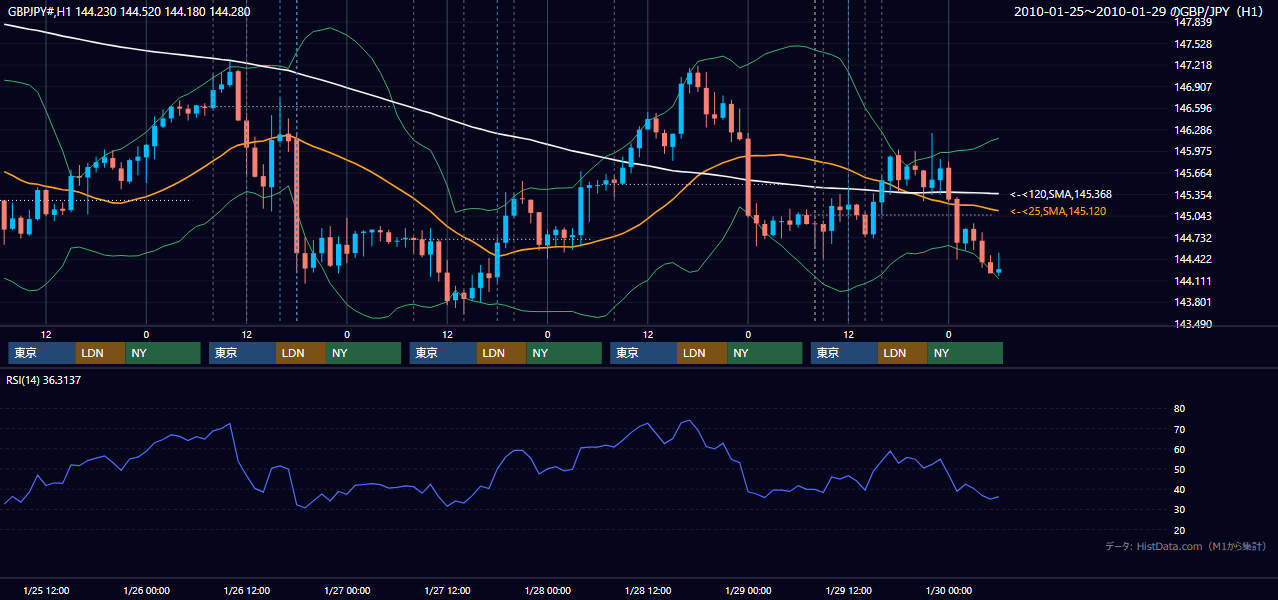Select the NY session block above 1/29 00:00
Image resolution: width=1278 pixels, height=600 pixels.
pos(765,353)
